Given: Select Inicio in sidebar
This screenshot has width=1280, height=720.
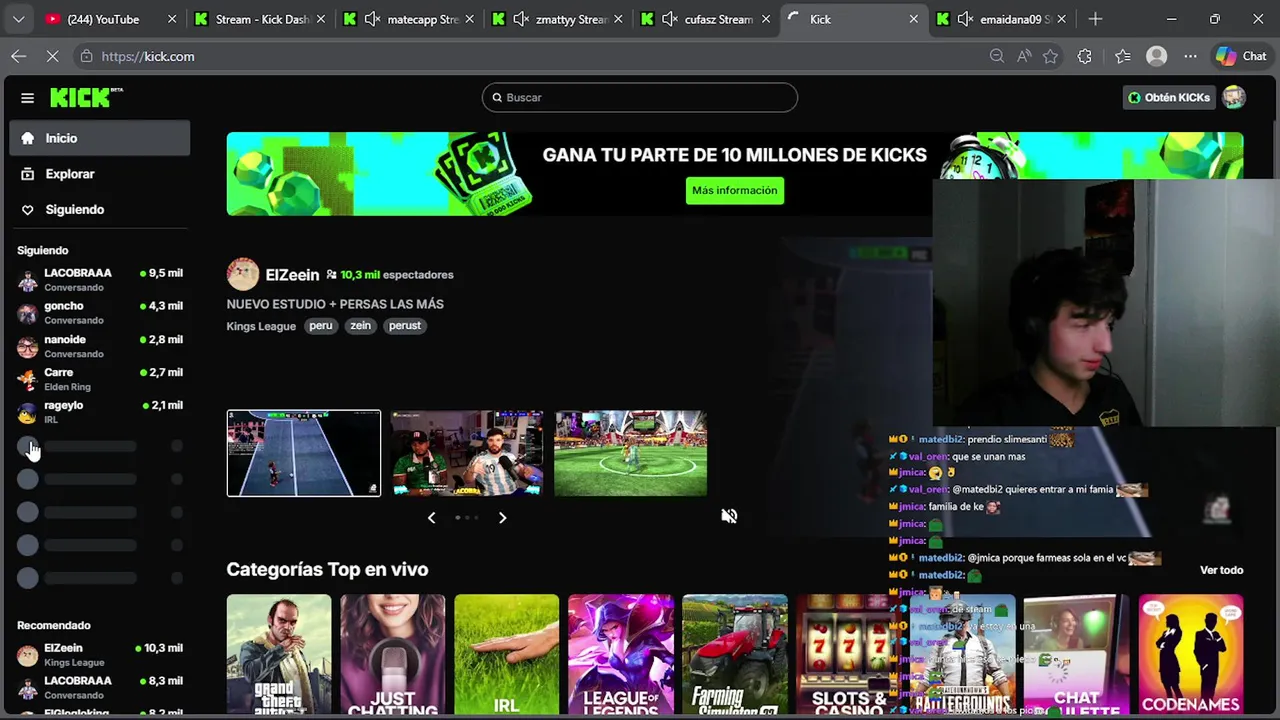Looking at the screenshot, I should point(100,138).
